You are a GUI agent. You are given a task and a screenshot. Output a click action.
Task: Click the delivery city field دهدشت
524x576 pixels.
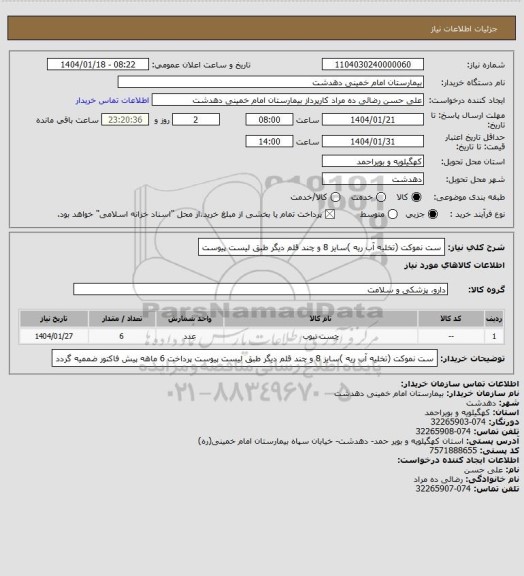[373, 179]
